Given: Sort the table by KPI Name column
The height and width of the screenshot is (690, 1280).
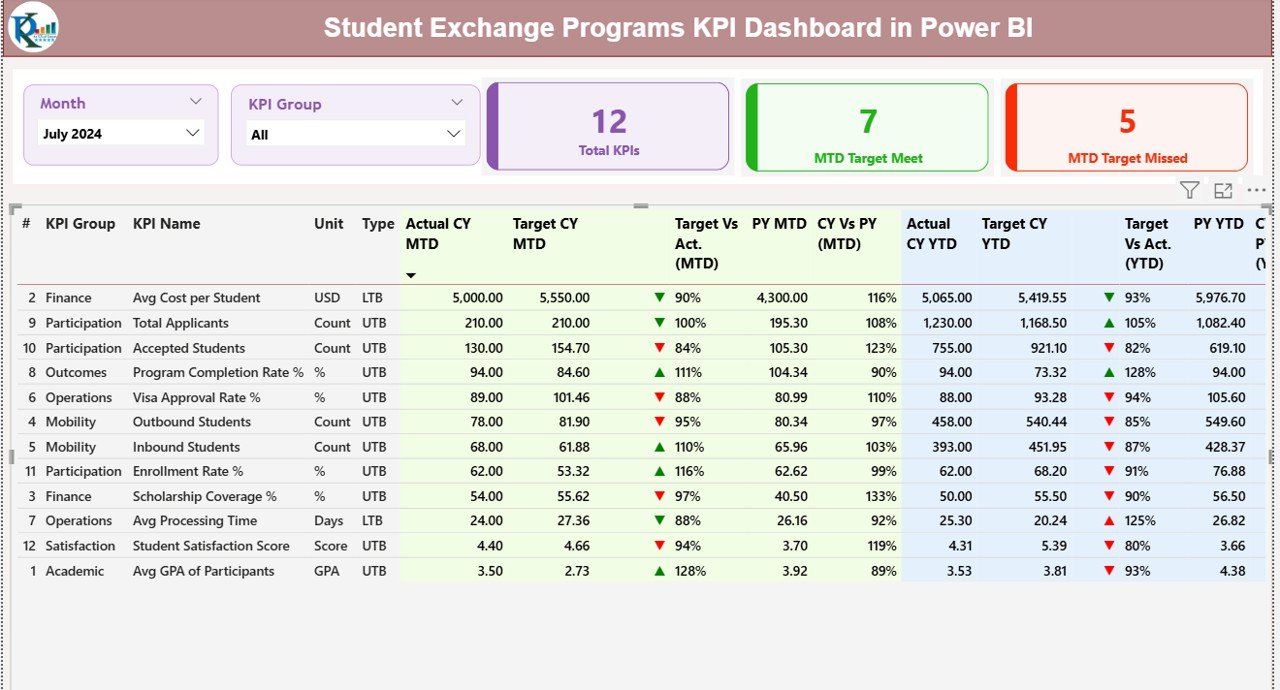Looking at the screenshot, I should point(167,224).
